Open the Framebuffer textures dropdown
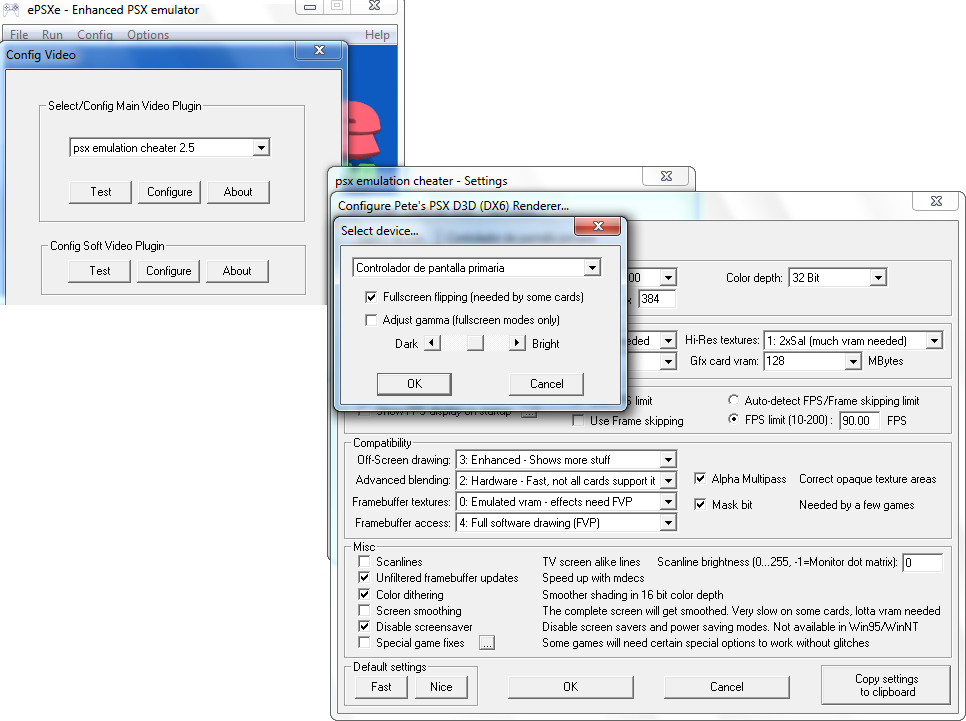Viewport: 966px width, 721px height. 668,502
